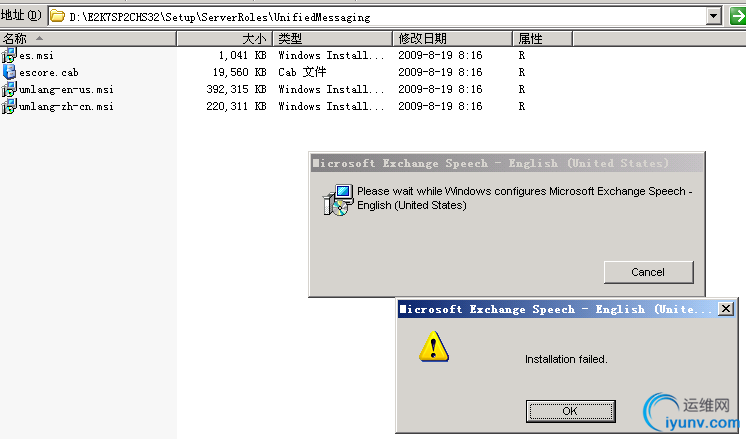This screenshot has width=746, height=439.
Task: Select the file name umlang-en-us.msi
Action: tap(66, 90)
